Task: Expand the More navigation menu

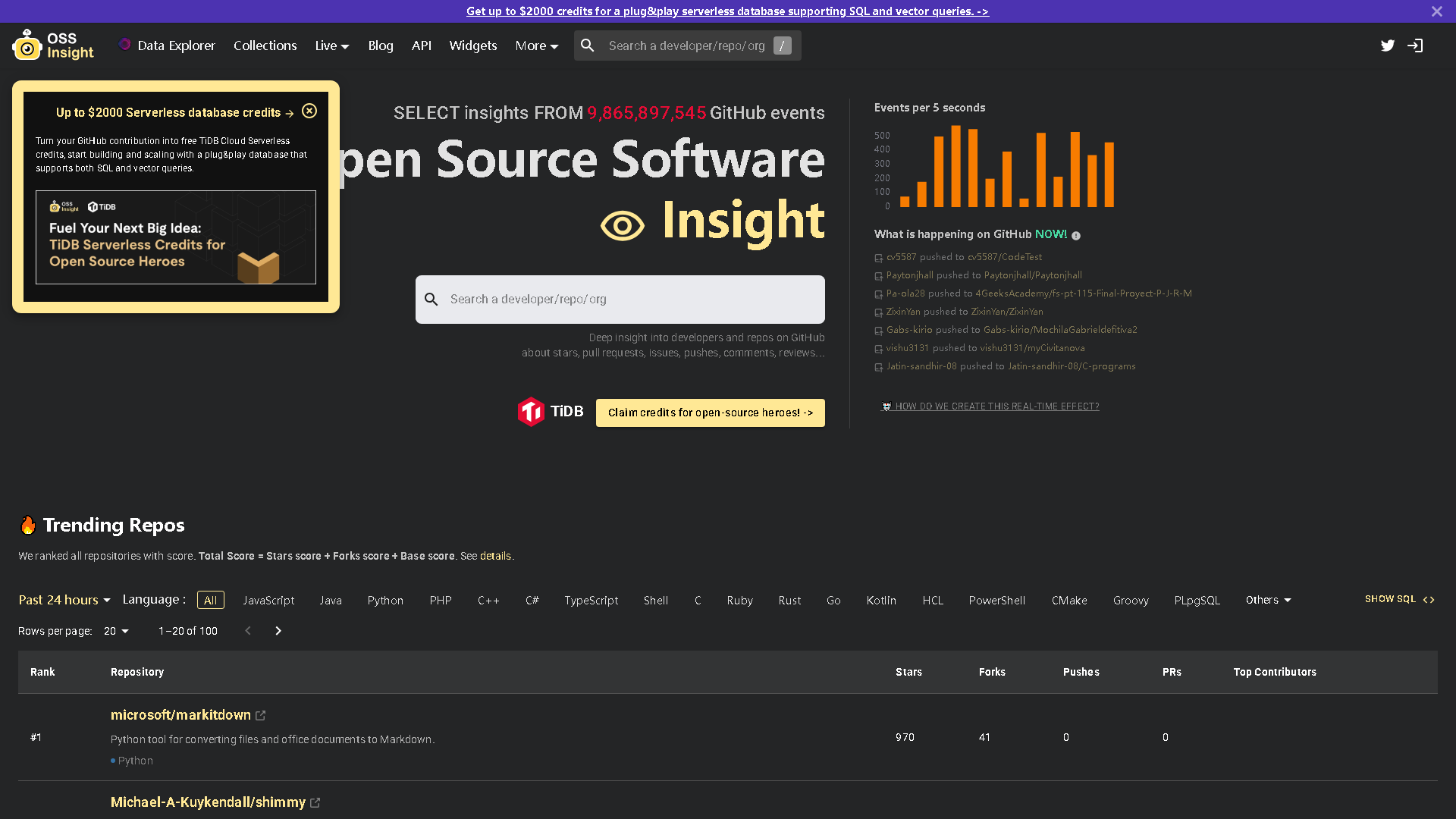Action: [x=536, y=45]
